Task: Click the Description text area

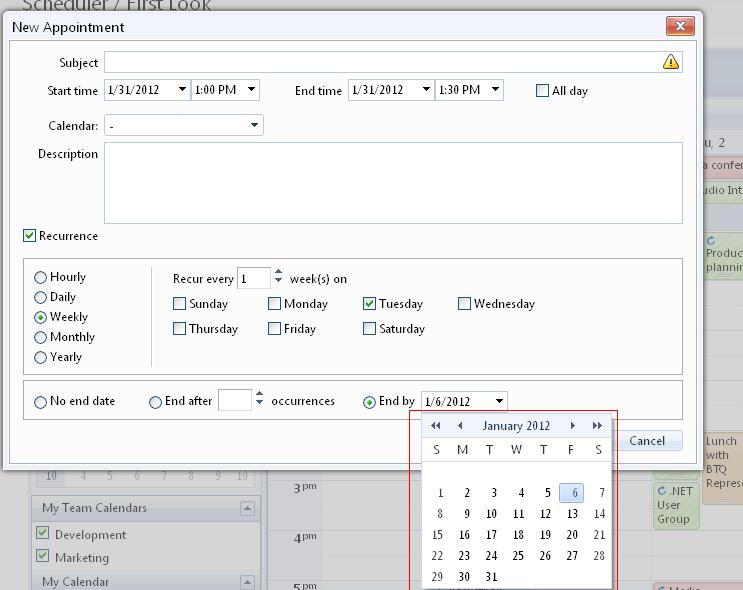Action: pyautogui.click(x=393, y=183)
